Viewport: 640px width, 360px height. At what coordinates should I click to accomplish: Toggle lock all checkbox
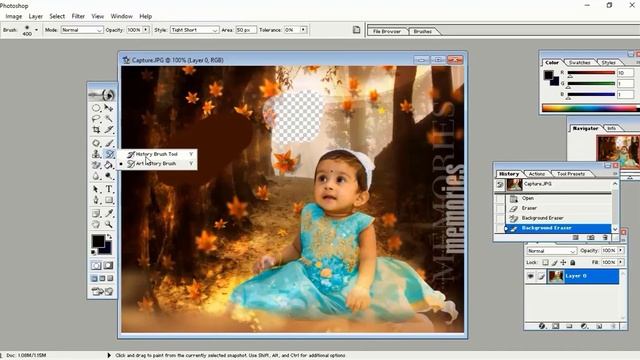572,262
